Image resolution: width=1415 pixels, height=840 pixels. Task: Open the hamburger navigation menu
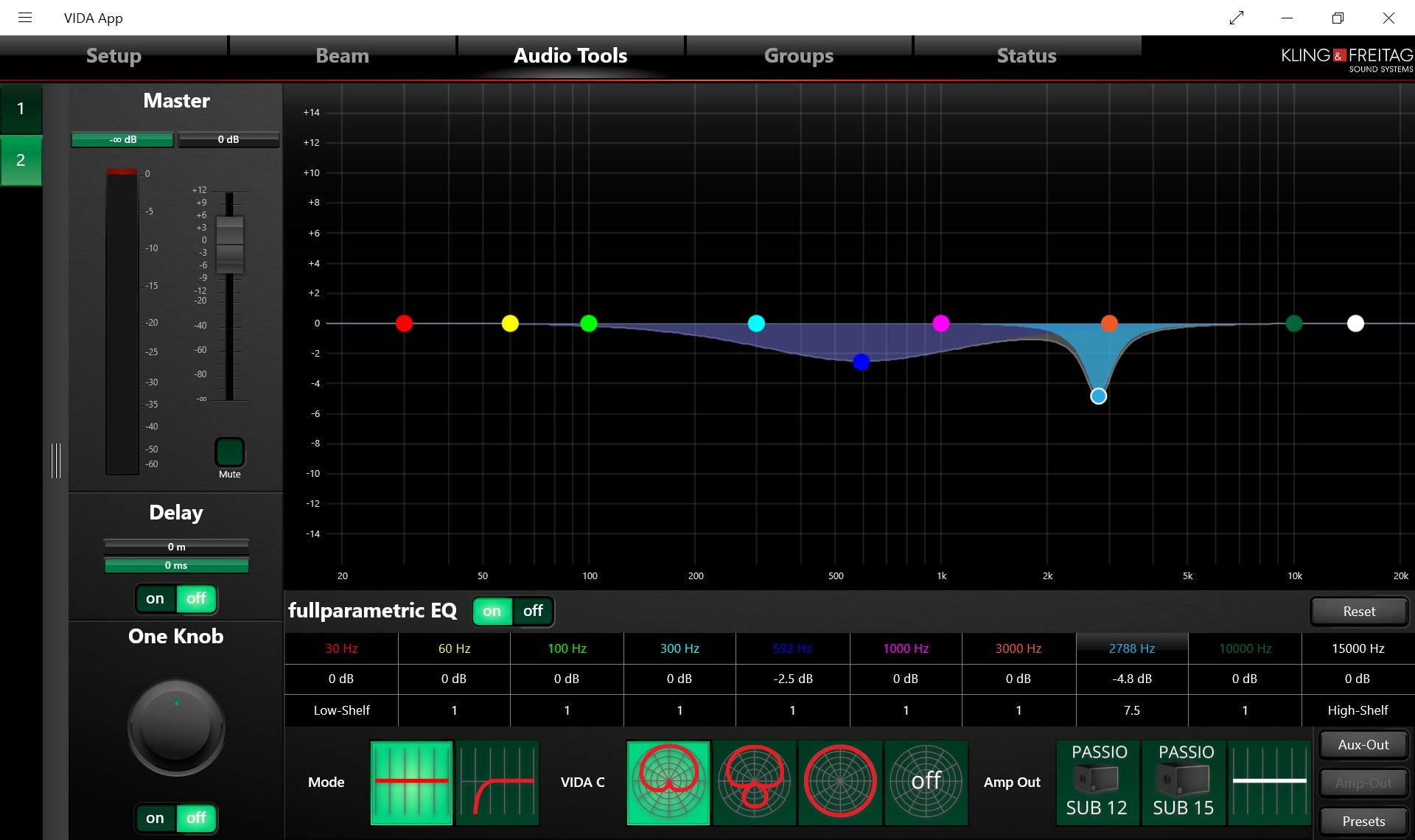click(x=25, y=18)
